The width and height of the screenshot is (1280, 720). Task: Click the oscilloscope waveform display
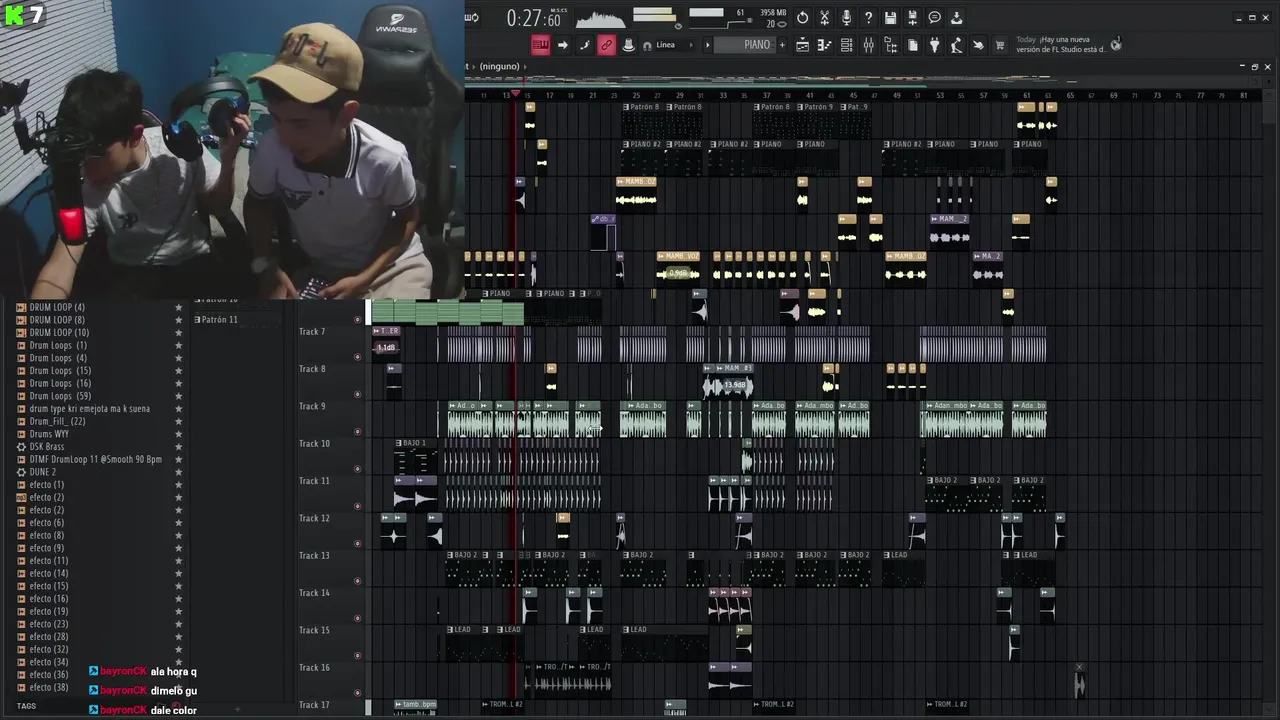[x=600, y=18]
